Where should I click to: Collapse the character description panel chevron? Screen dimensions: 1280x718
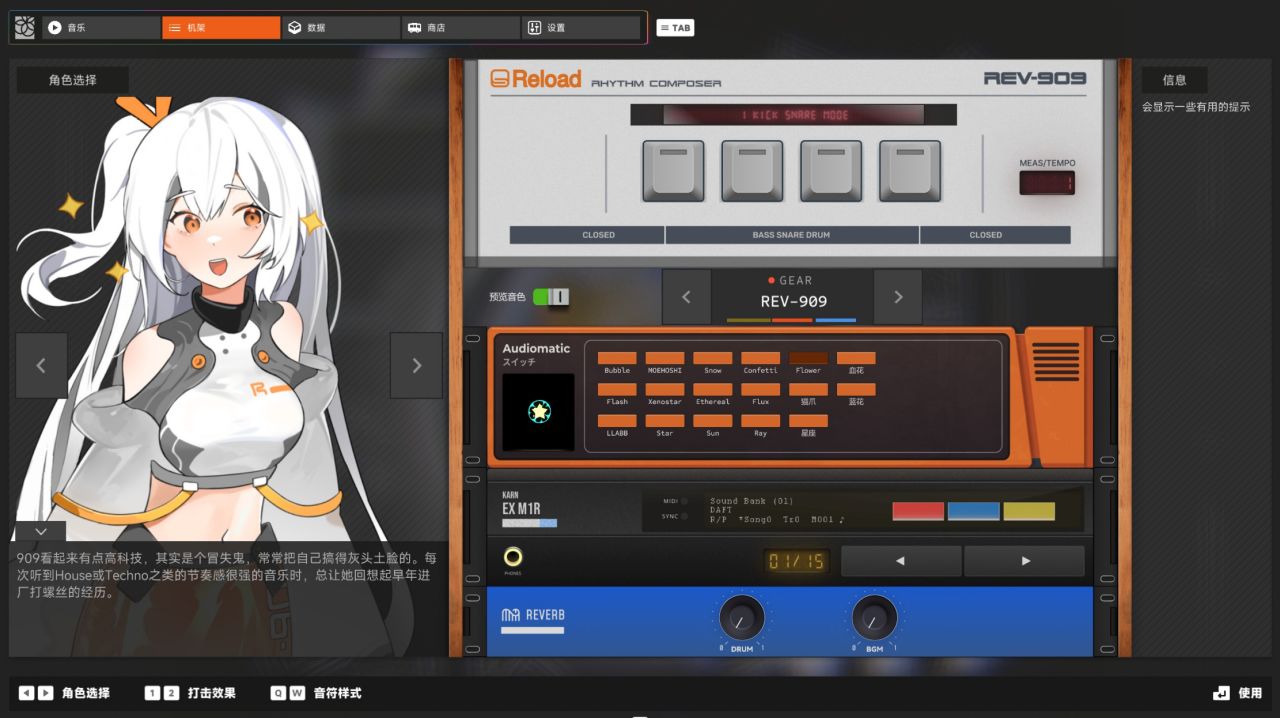point(40,532)
